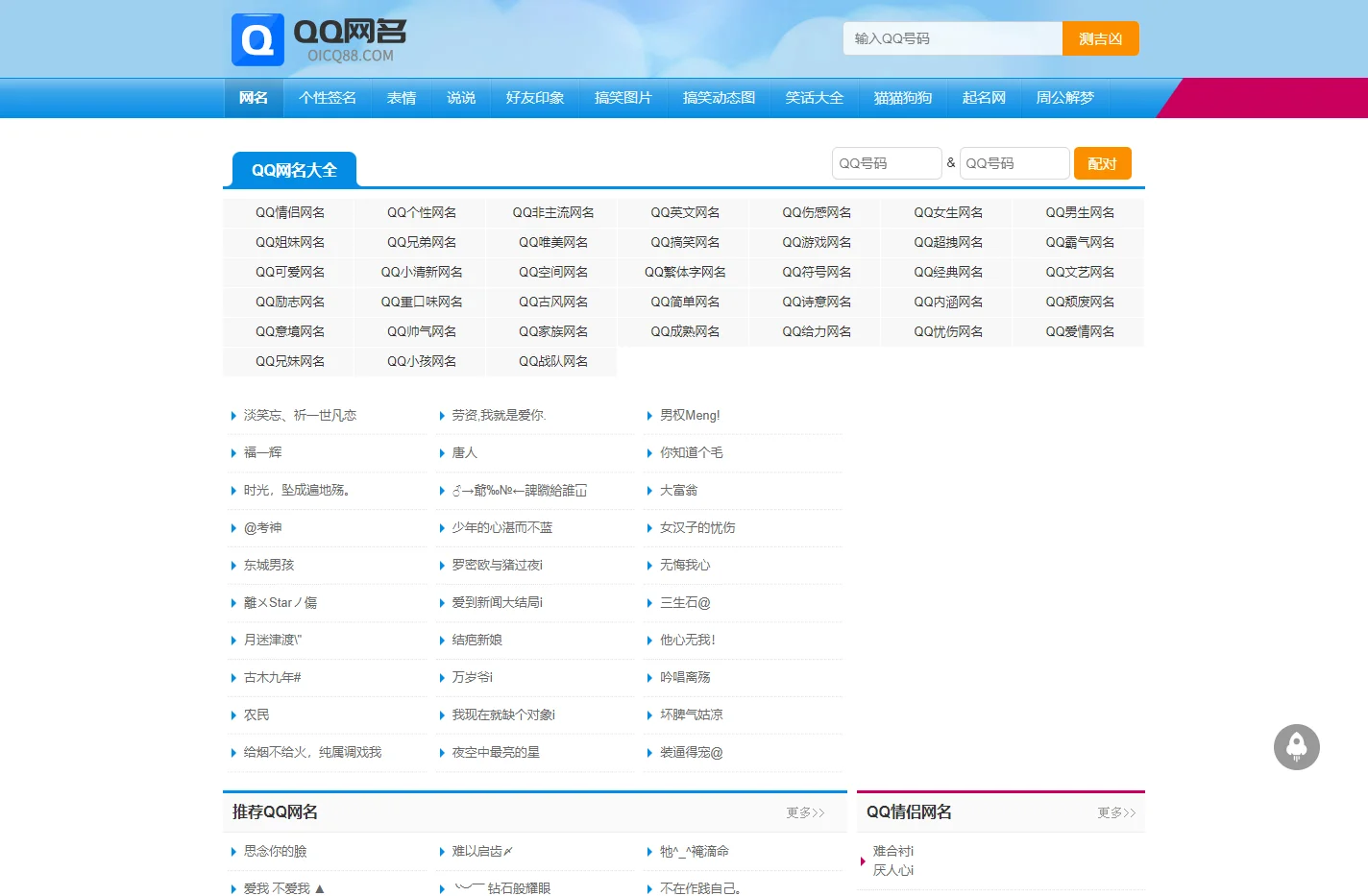Click the second QQ号码 pairing field
The image size is (1368, 896).
[x=1014, y=163]
